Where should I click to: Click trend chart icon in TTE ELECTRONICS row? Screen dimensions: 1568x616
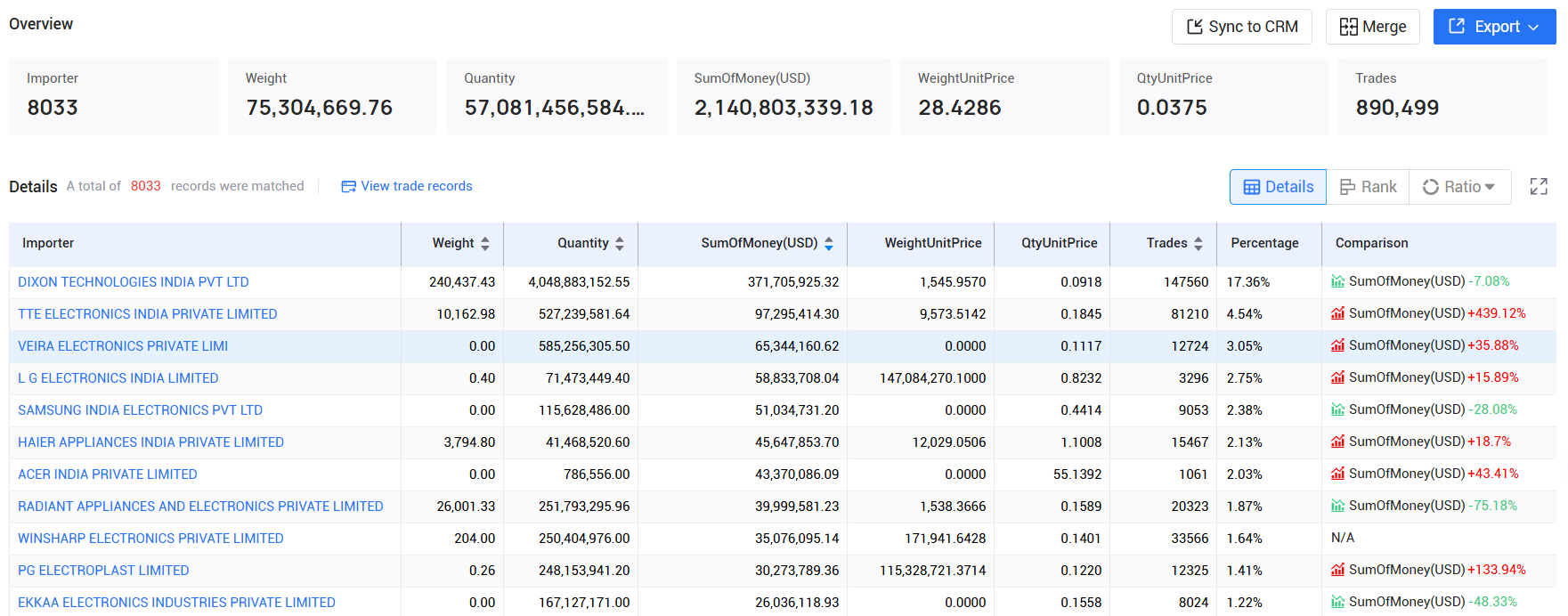click(1337, 313)
